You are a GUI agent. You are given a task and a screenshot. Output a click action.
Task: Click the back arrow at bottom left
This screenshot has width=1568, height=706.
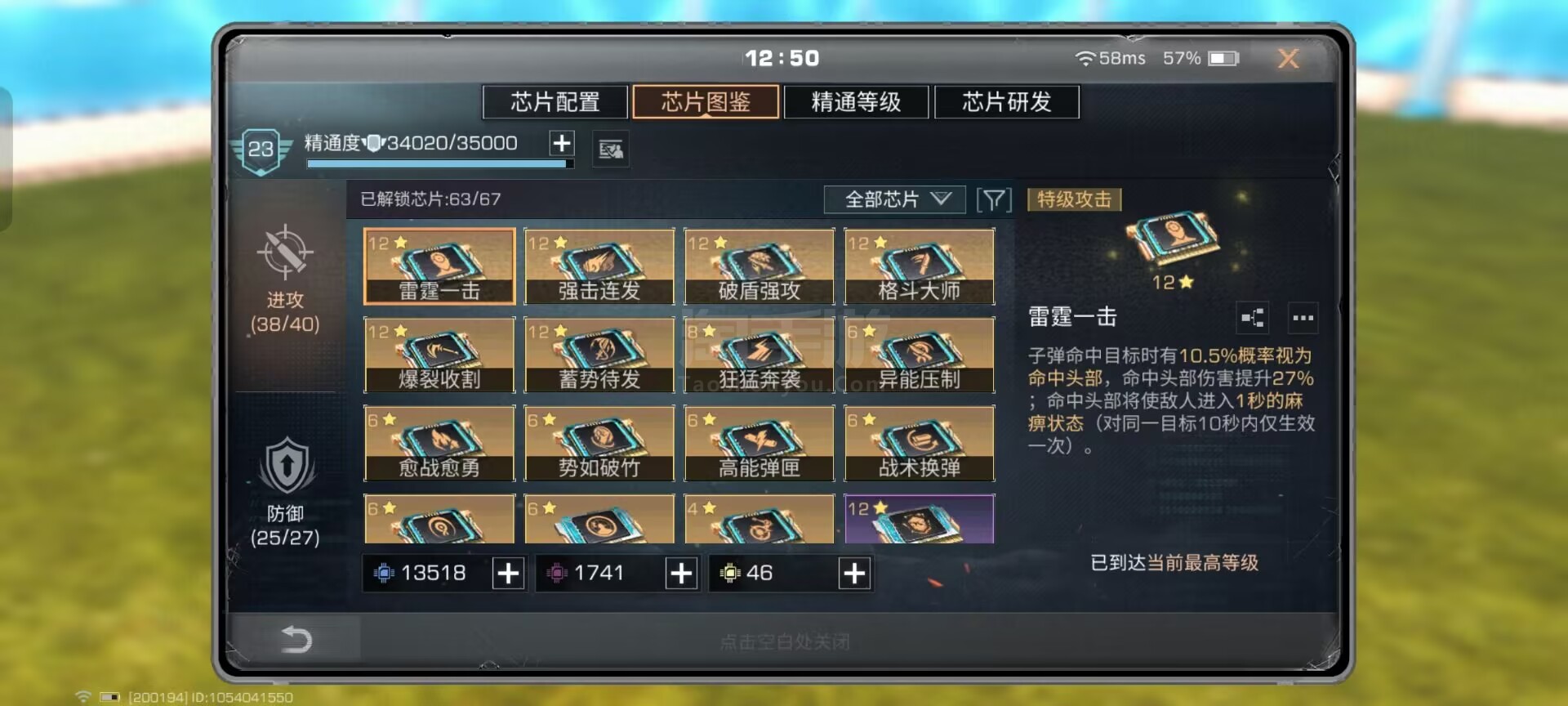click(x=296, y=639)
